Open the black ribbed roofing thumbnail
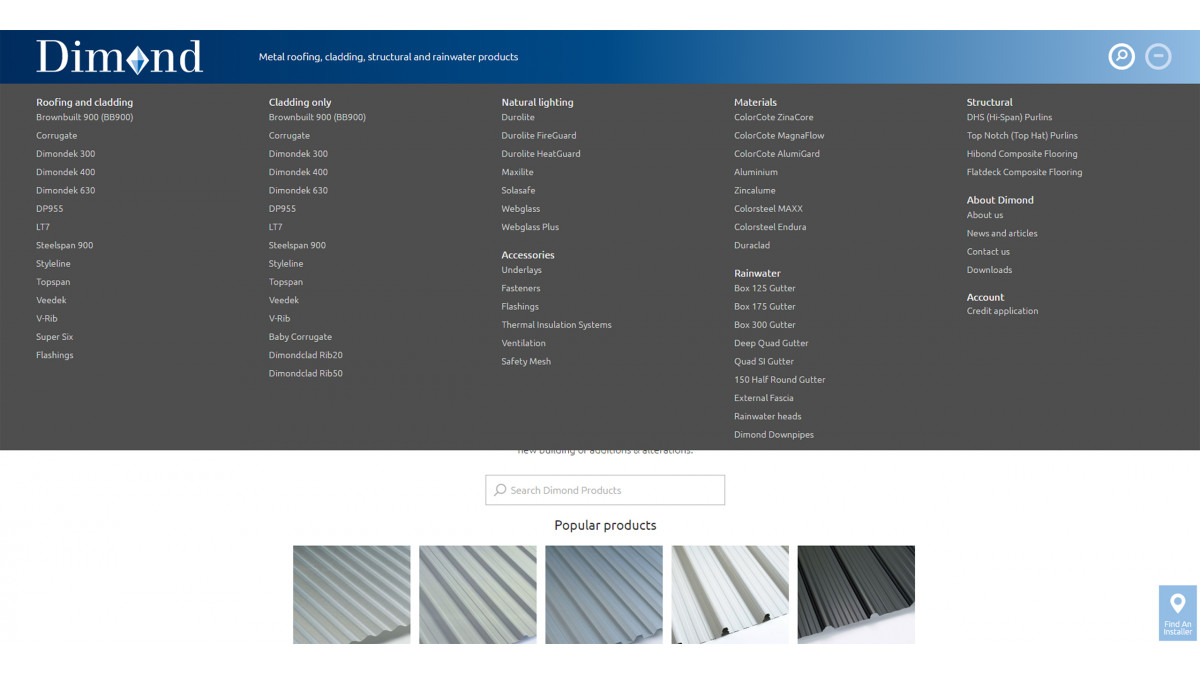 (856, 594)
